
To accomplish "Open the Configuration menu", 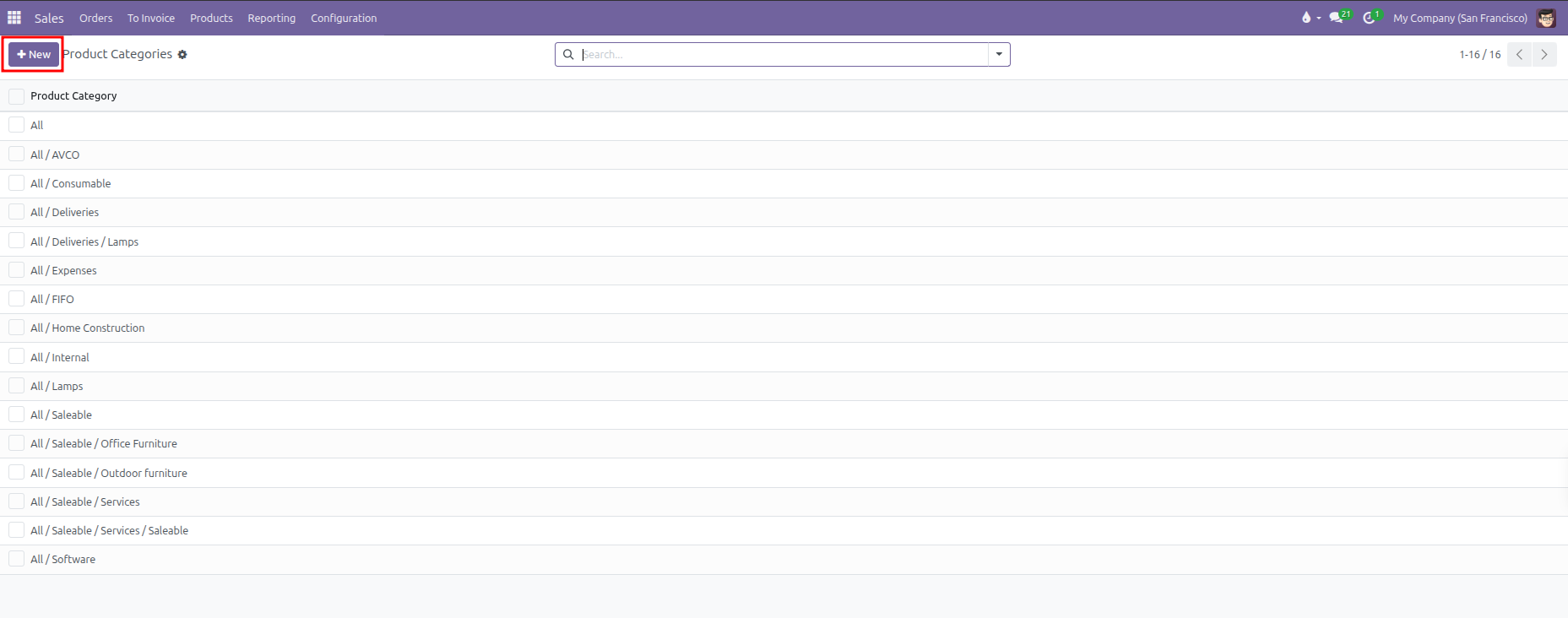I will [x=344, y=18].
